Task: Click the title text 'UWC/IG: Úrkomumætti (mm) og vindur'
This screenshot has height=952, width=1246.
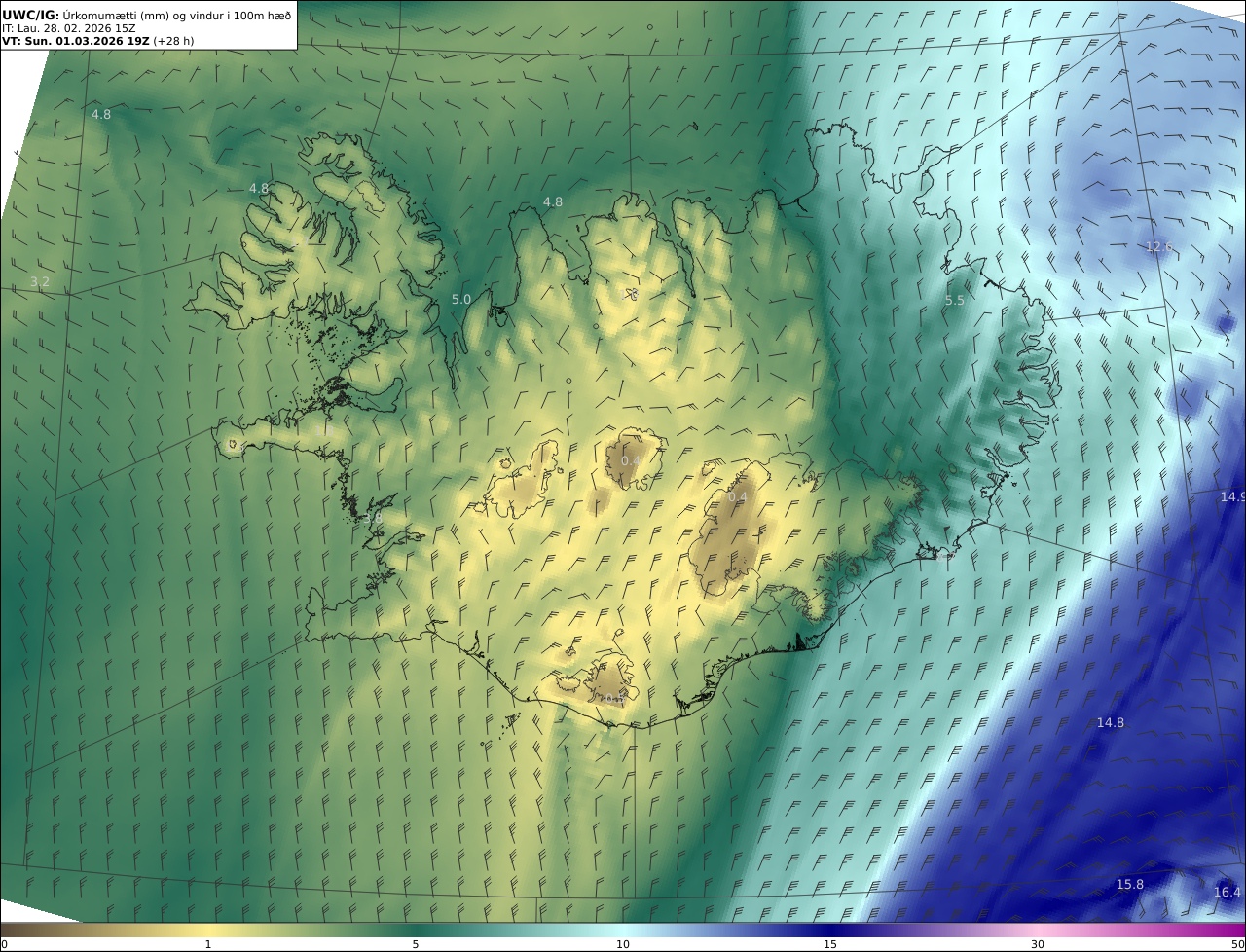Action: (x=114, y=15)
